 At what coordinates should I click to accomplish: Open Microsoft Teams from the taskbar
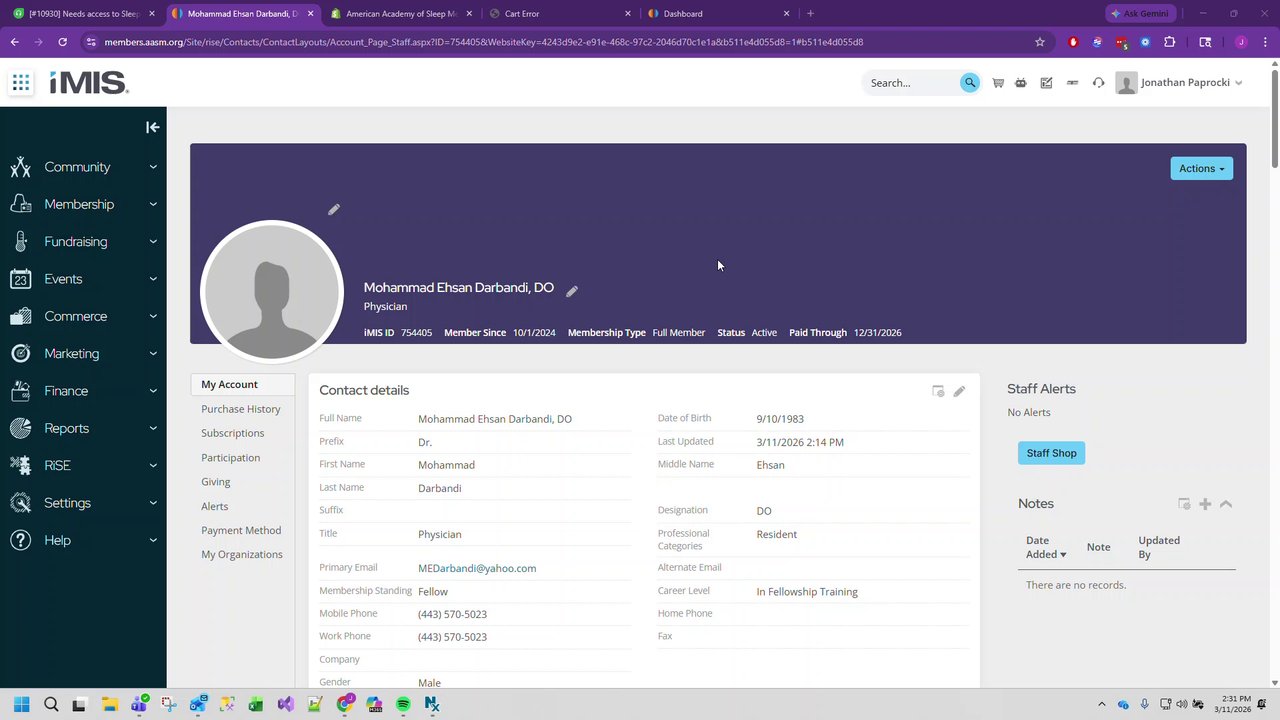(x=139, y=704)
